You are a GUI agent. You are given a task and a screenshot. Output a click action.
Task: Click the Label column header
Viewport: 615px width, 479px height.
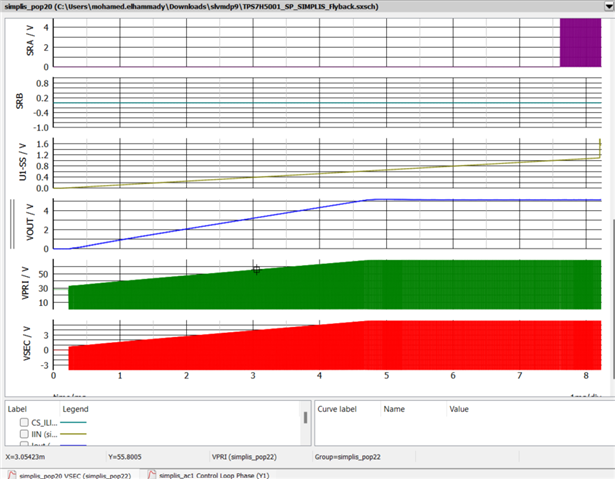17,409
